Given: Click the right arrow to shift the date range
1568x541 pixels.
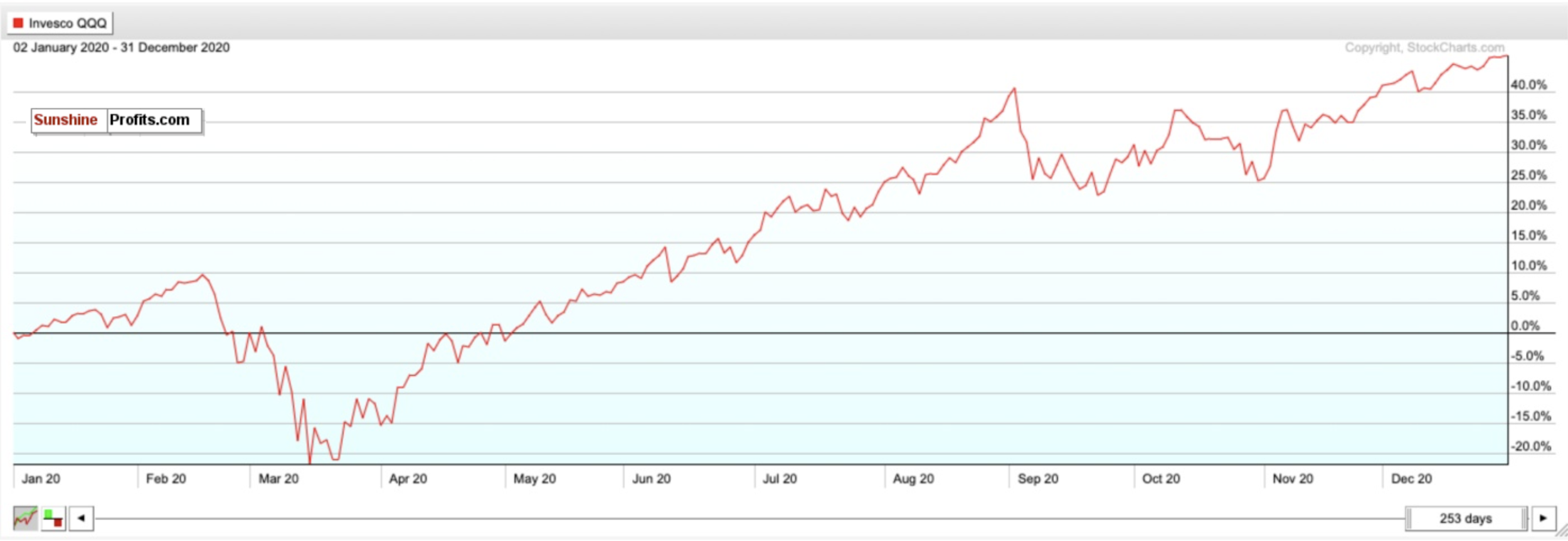Looking at the screenshot, I should tap(1544, 518).
